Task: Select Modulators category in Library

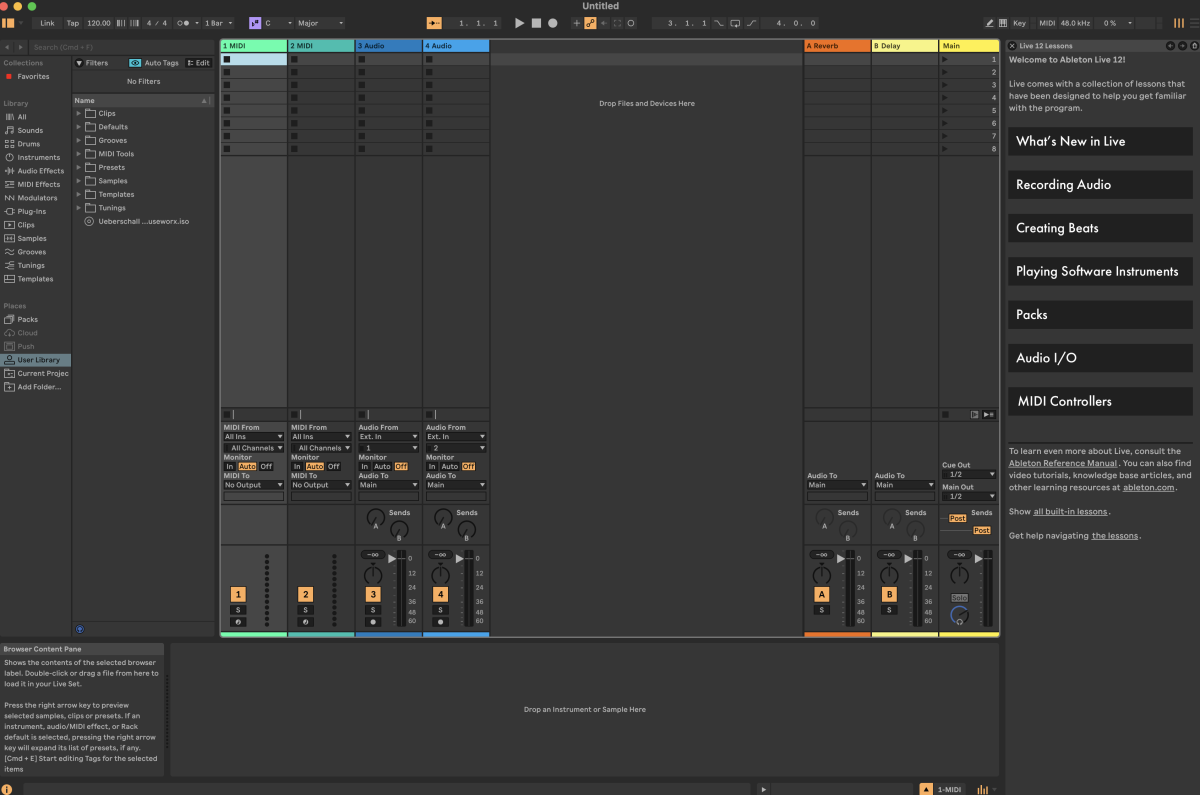Action: point(37,198)
